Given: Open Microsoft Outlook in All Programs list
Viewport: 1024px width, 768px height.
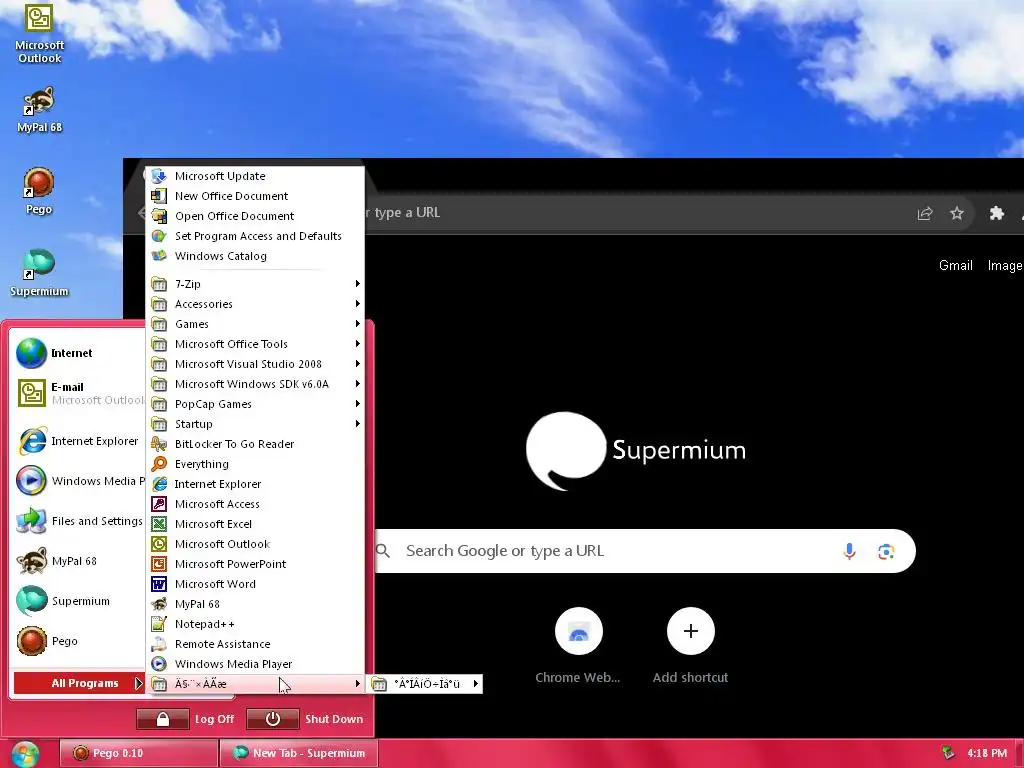Looking at the screenshot, I should 255,544.
